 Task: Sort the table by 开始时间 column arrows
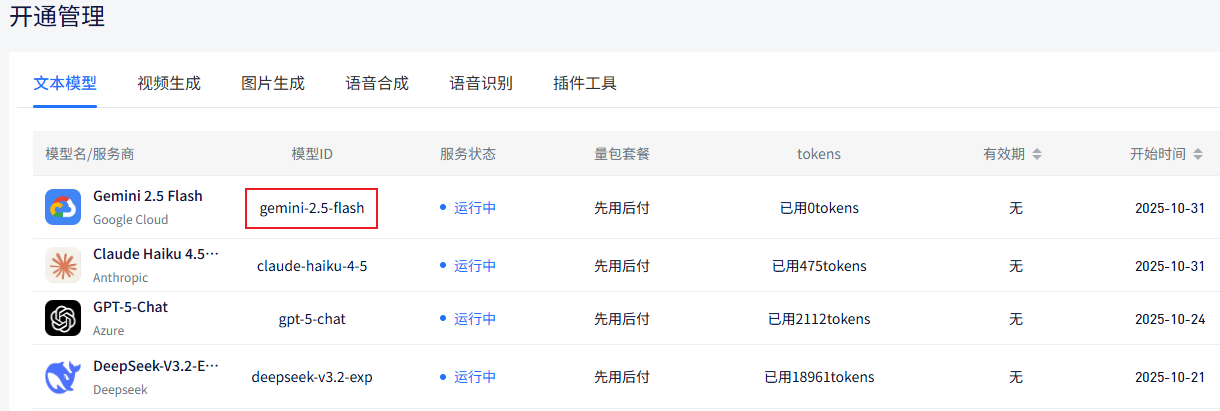pos(1198,154)
